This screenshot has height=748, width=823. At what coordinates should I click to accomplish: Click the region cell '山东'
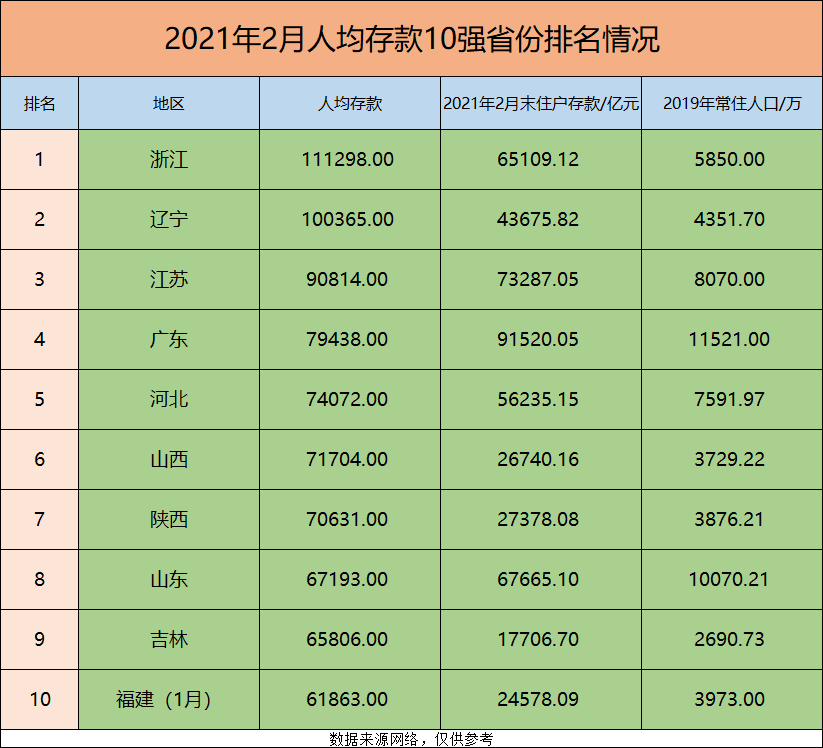[x=169, y=580]
